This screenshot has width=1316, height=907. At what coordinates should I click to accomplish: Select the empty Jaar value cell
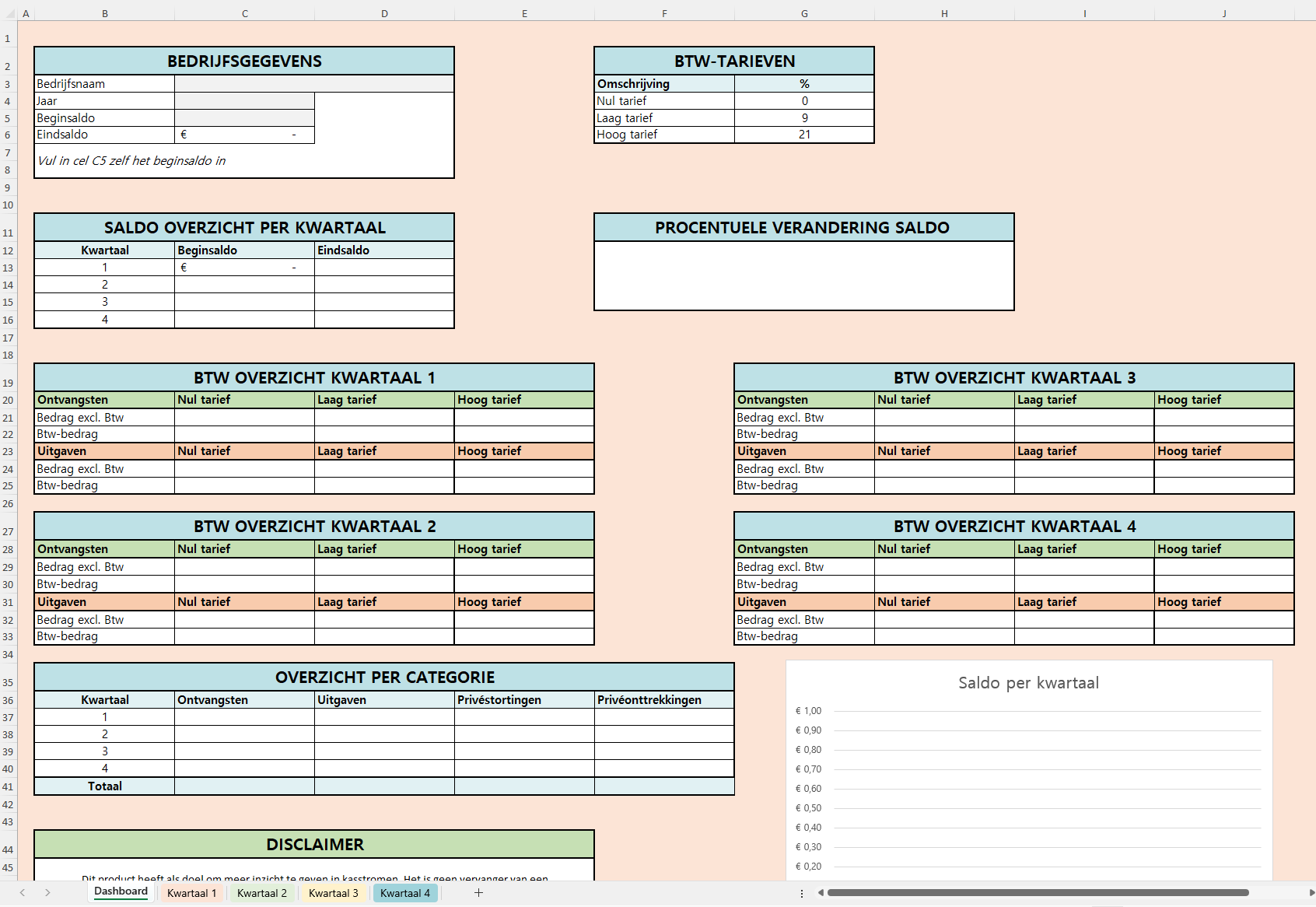(244, 101)
